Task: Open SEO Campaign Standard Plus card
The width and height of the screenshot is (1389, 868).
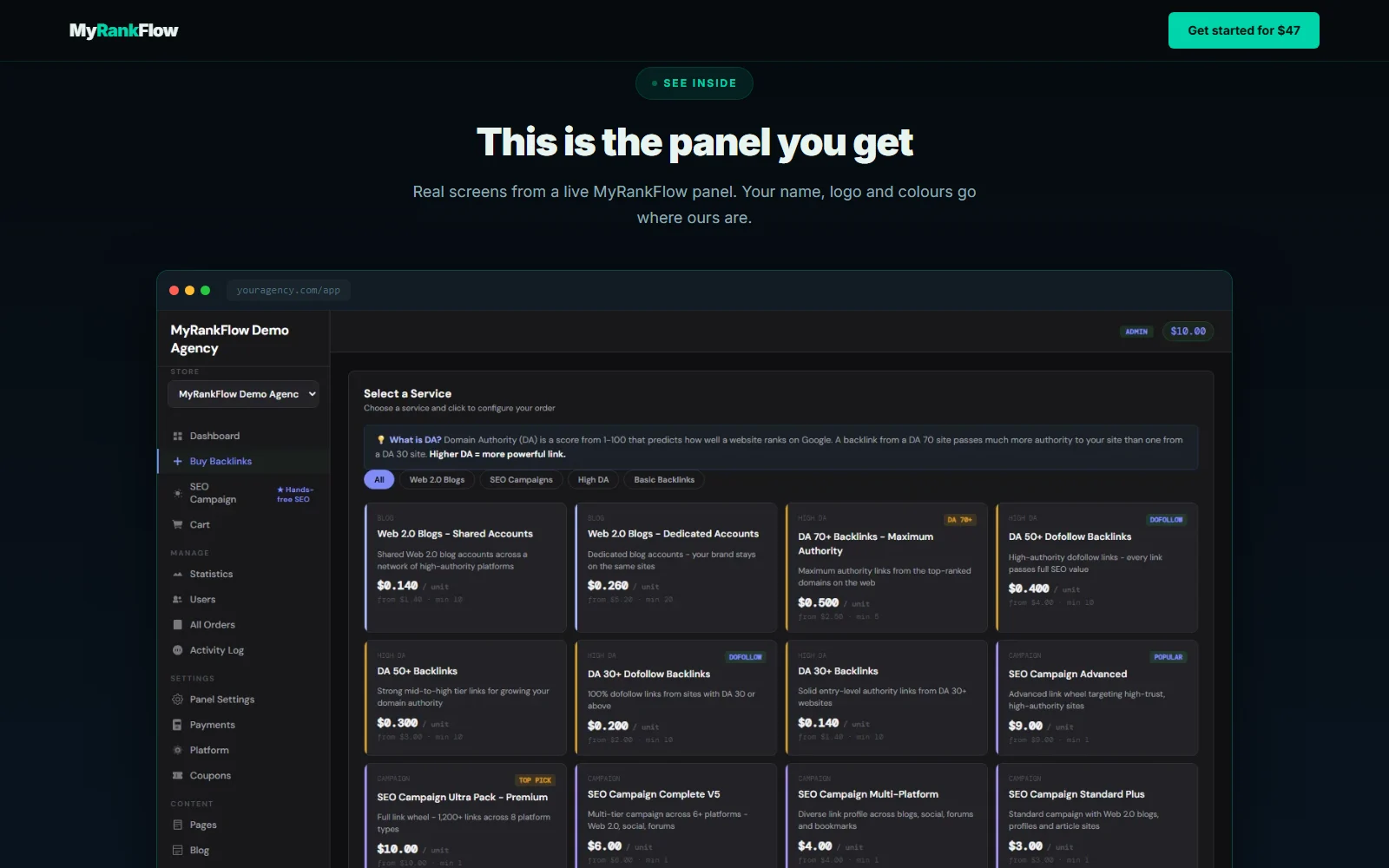Action: point(1097,816)
